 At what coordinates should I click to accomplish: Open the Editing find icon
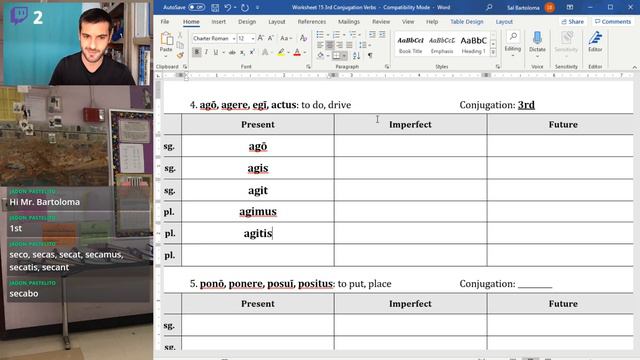pyautogui.click(x=513, y=37)
